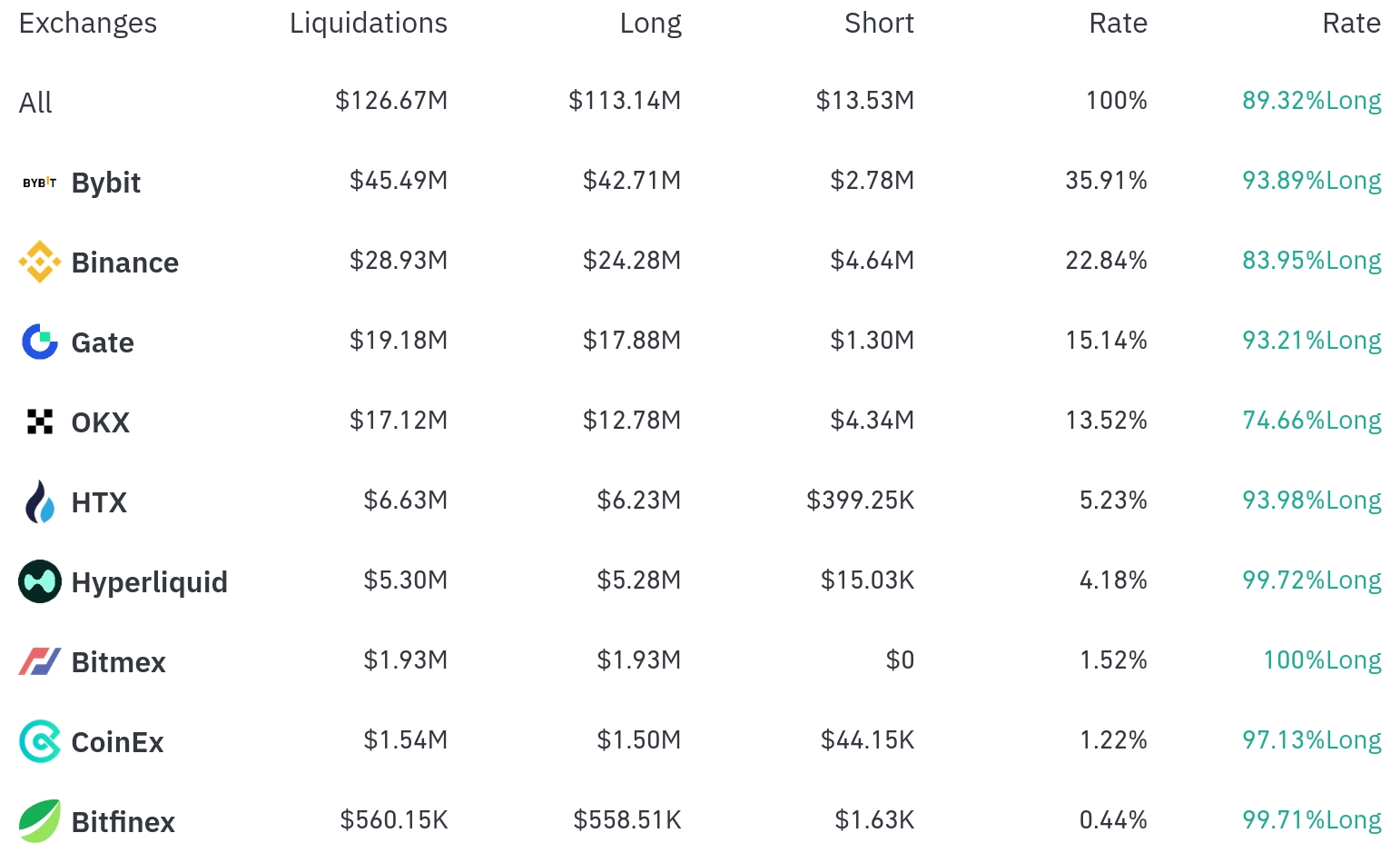The height and width of the screenshot is (843, 1400).
Task: Click Bitmex's 100%Long rate value
Action: [1322, 660]
